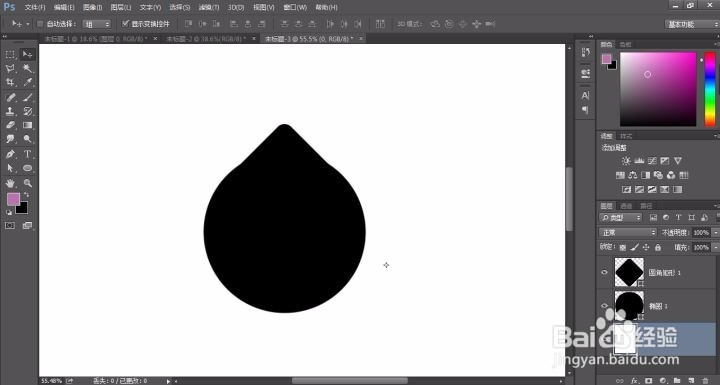The image size is (720, 385).
Task: Toggle lock transparent pixels
Action: [x=623, y=247]
